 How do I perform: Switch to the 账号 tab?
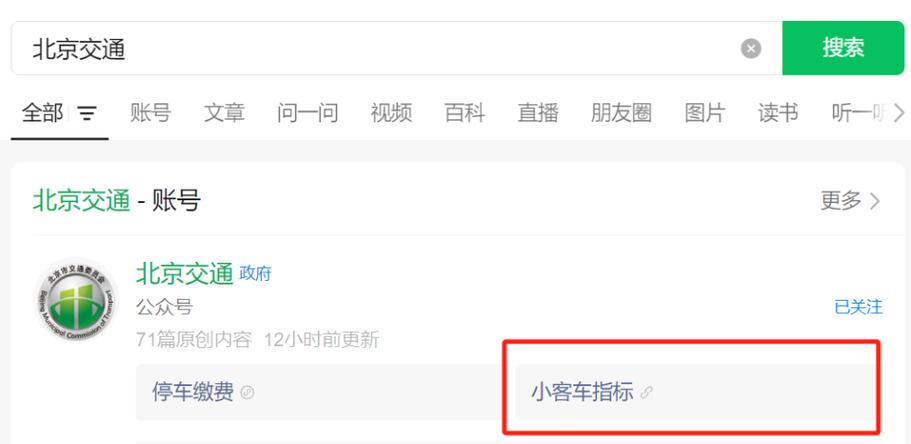click(x=150, y=113)
